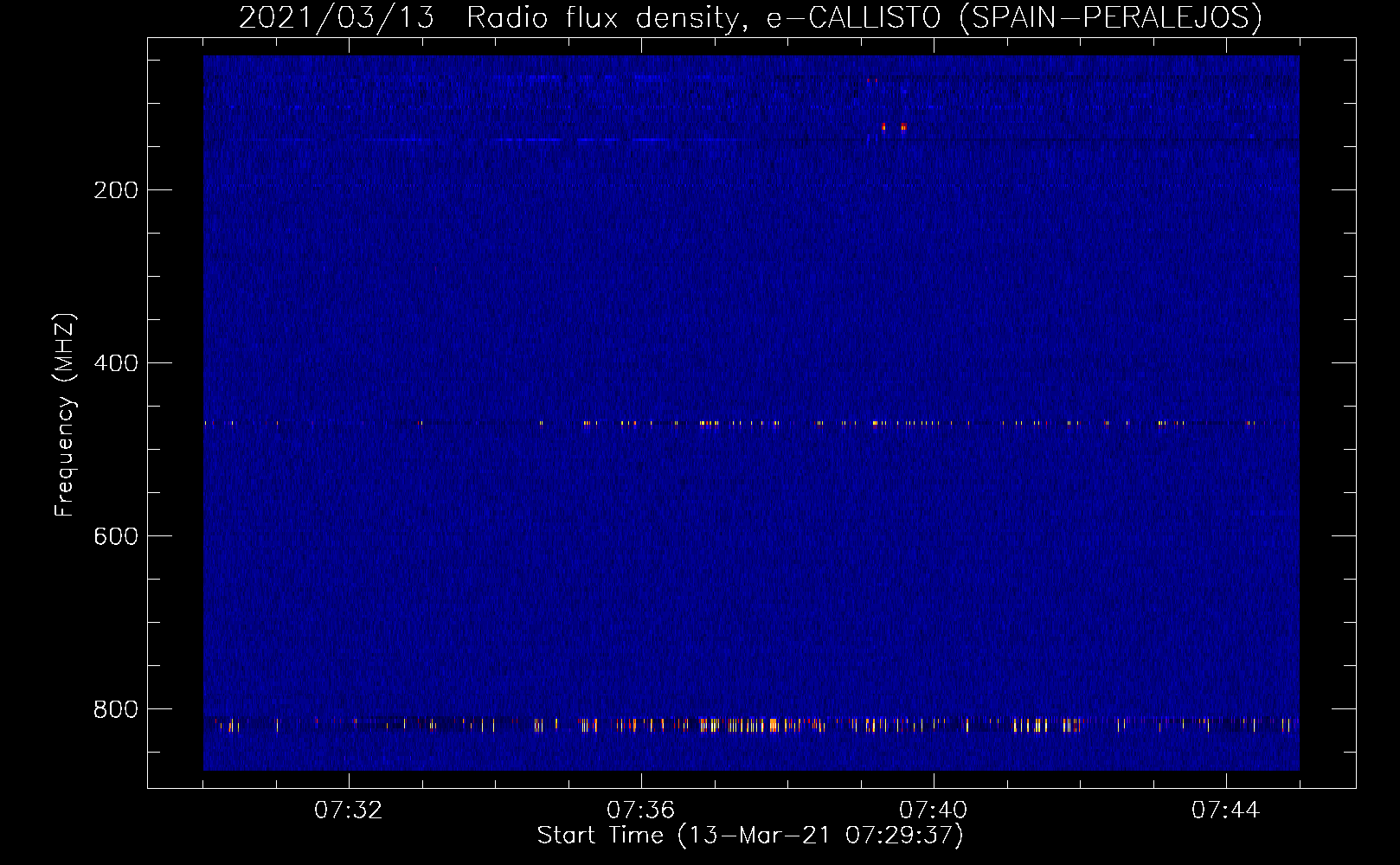Click the '07:32' time tick label
Viewport: 1400px width, 865px height.
click(348, 811)
